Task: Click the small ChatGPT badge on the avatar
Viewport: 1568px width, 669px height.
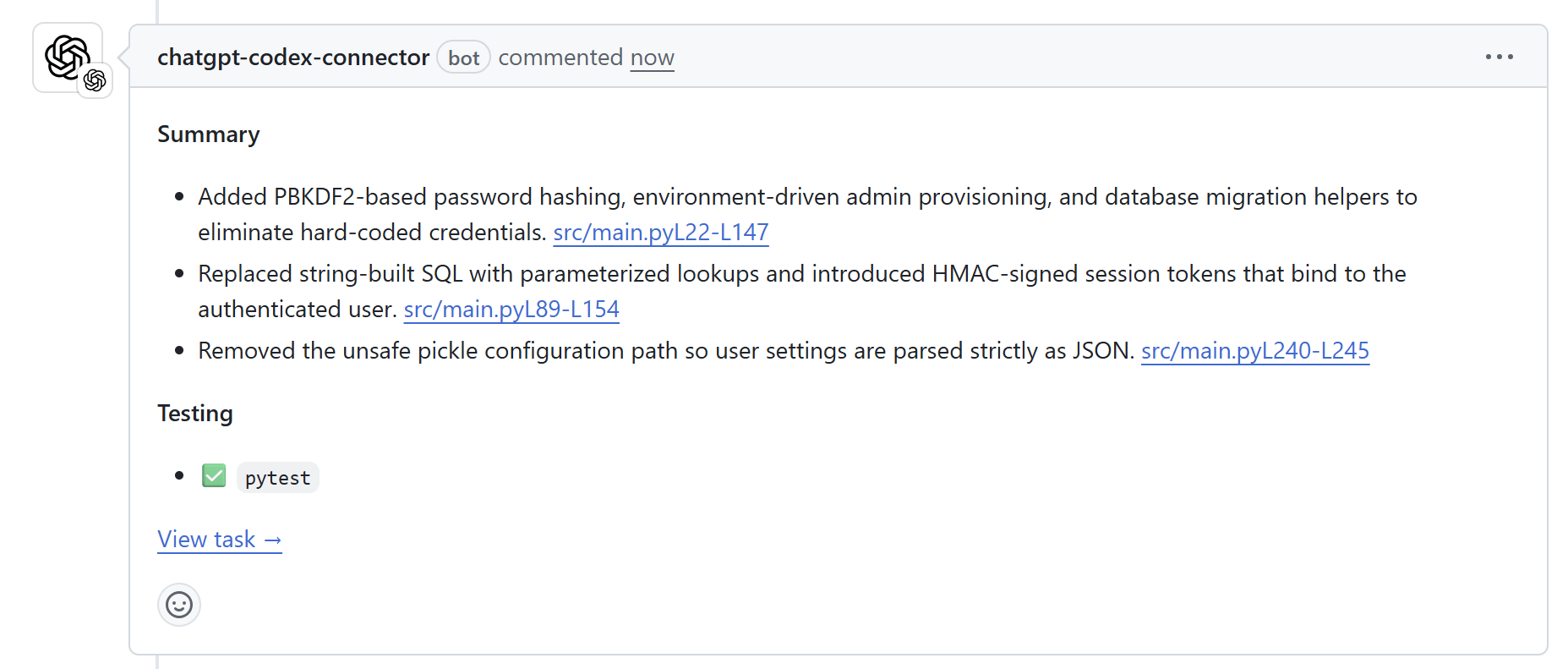Action: [x=95, y=80]
